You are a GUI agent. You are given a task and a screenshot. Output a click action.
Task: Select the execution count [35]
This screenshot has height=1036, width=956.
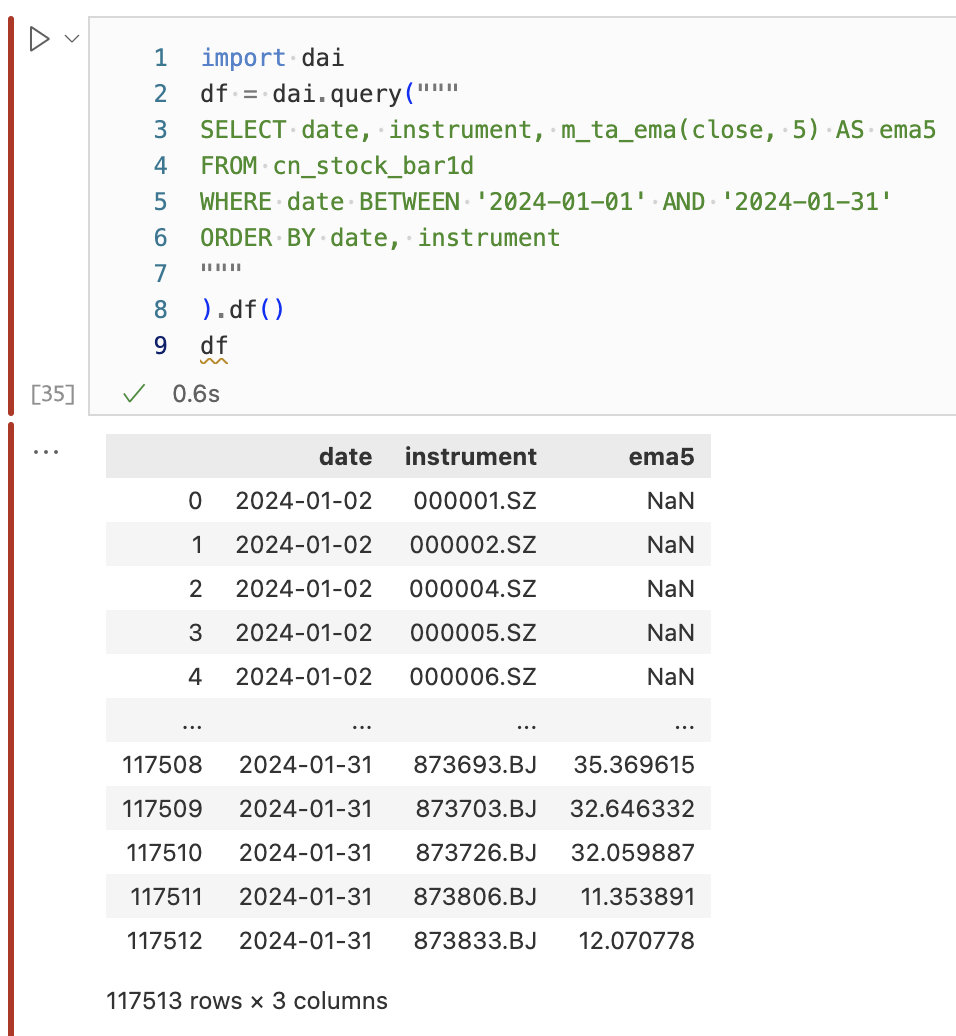pos(53,394)
